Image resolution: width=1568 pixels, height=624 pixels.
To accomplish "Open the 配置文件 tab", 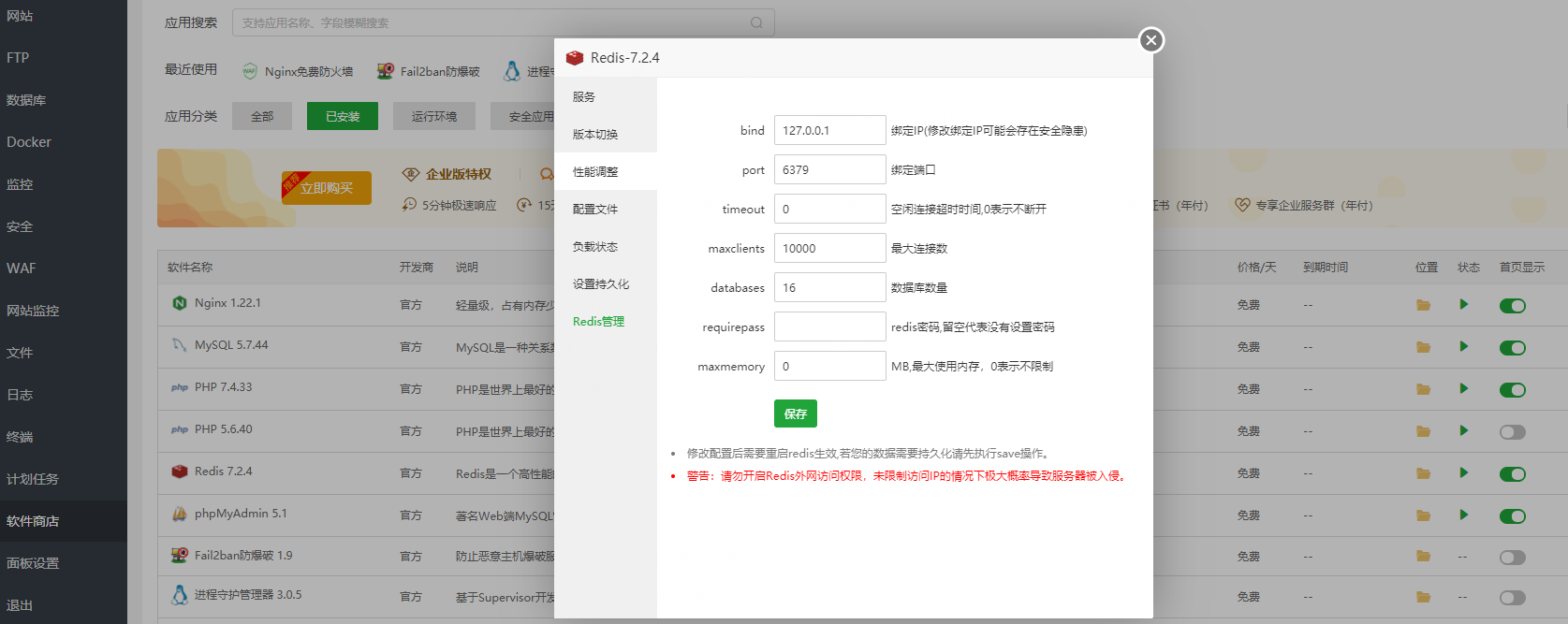I will tap(606, 209).
